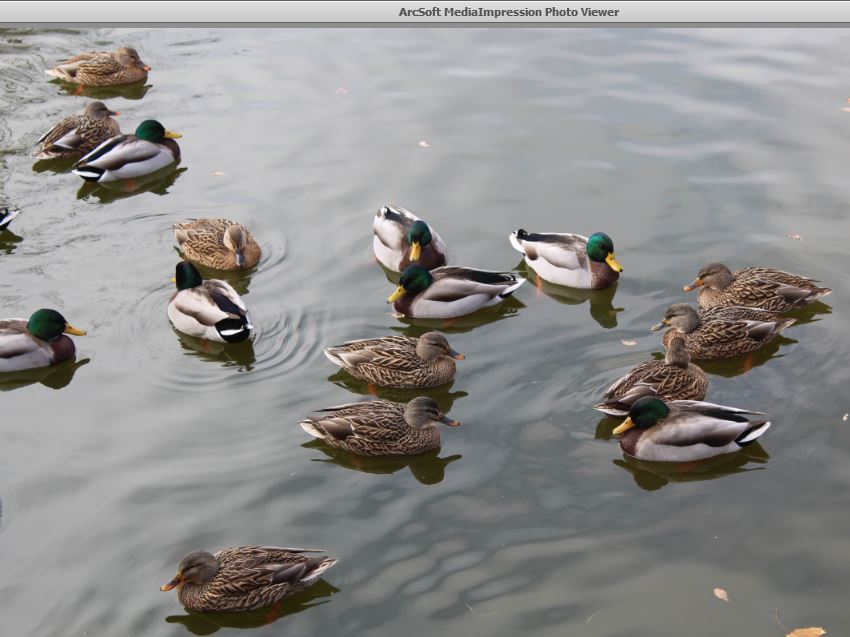Click the ArcSoft MediaImpression Photo Viewer title
This screenshot has height=637, width=850.
pyautogui.click(x=508, y=12)
